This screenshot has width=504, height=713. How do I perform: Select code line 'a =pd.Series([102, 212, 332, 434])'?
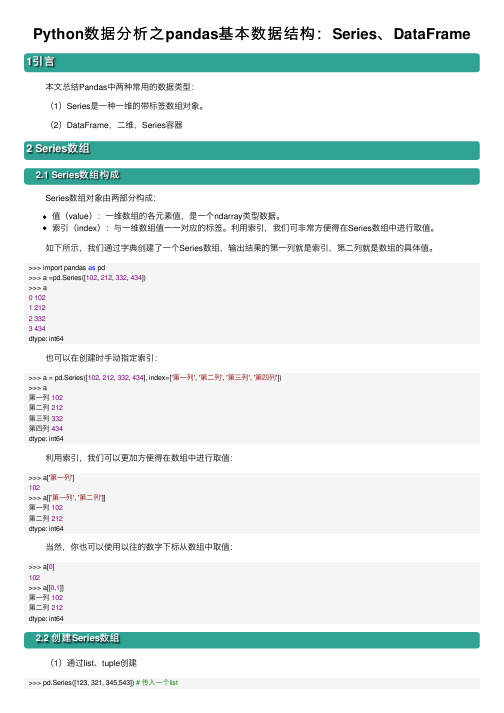[x=87, y=277]
